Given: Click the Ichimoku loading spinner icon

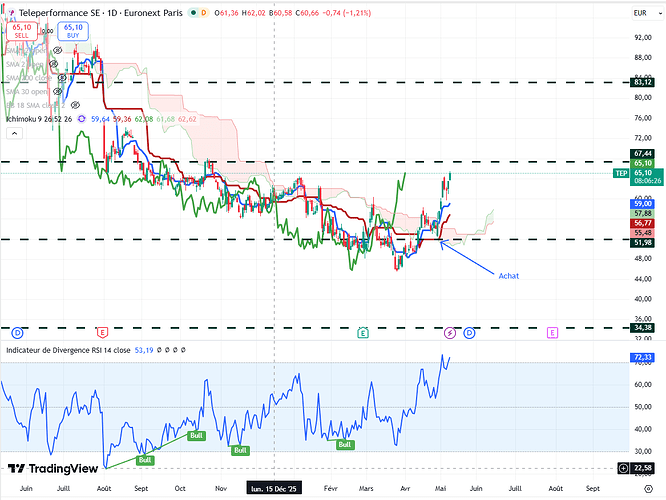Looking at the screenshot, I should coord(82,119).
